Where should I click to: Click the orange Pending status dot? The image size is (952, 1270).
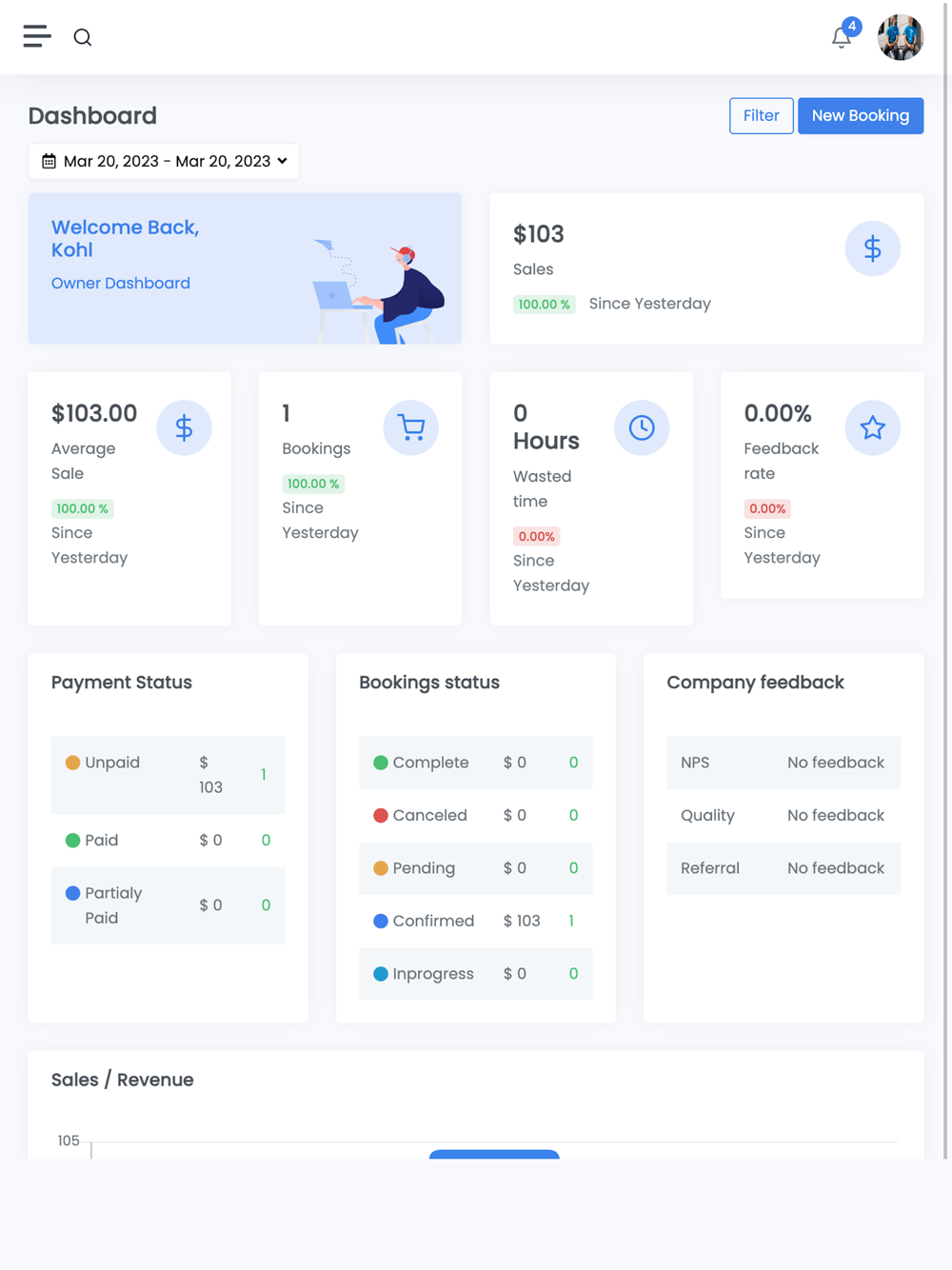point(381,868)
